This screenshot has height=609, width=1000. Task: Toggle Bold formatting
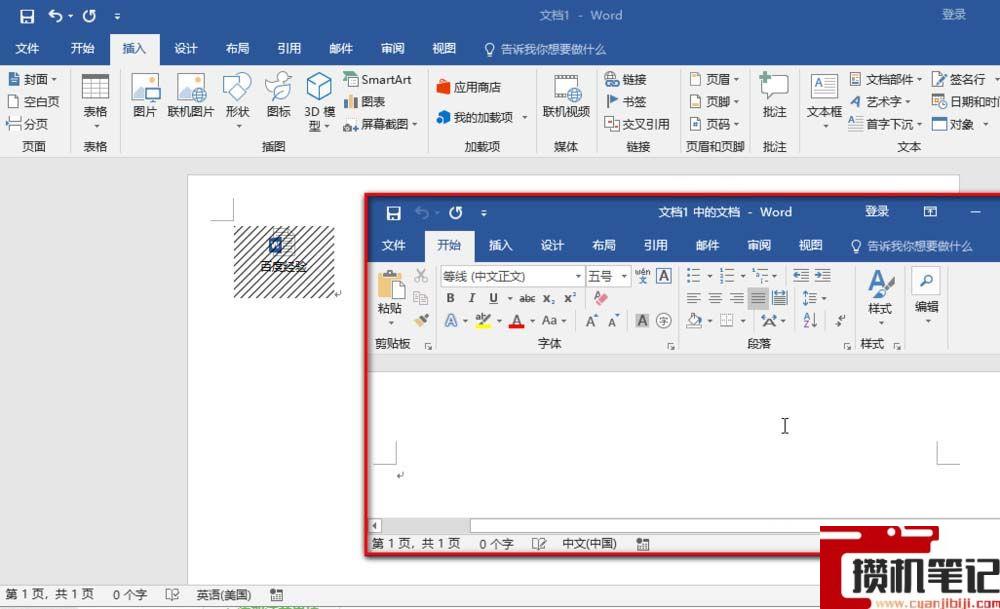click(450, 298)
